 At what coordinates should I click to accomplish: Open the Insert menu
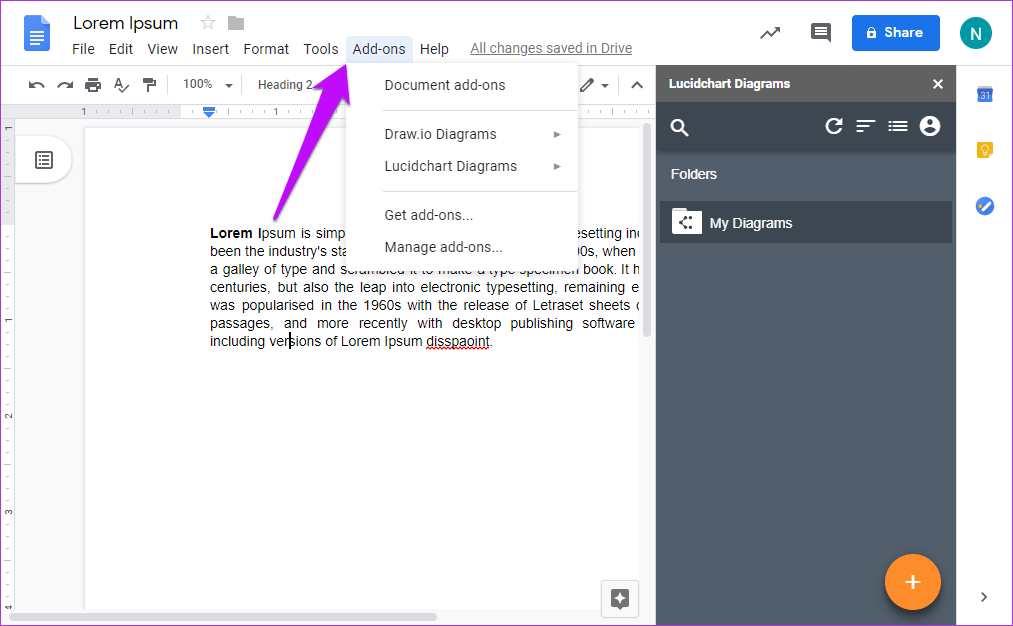click(211, 49)
